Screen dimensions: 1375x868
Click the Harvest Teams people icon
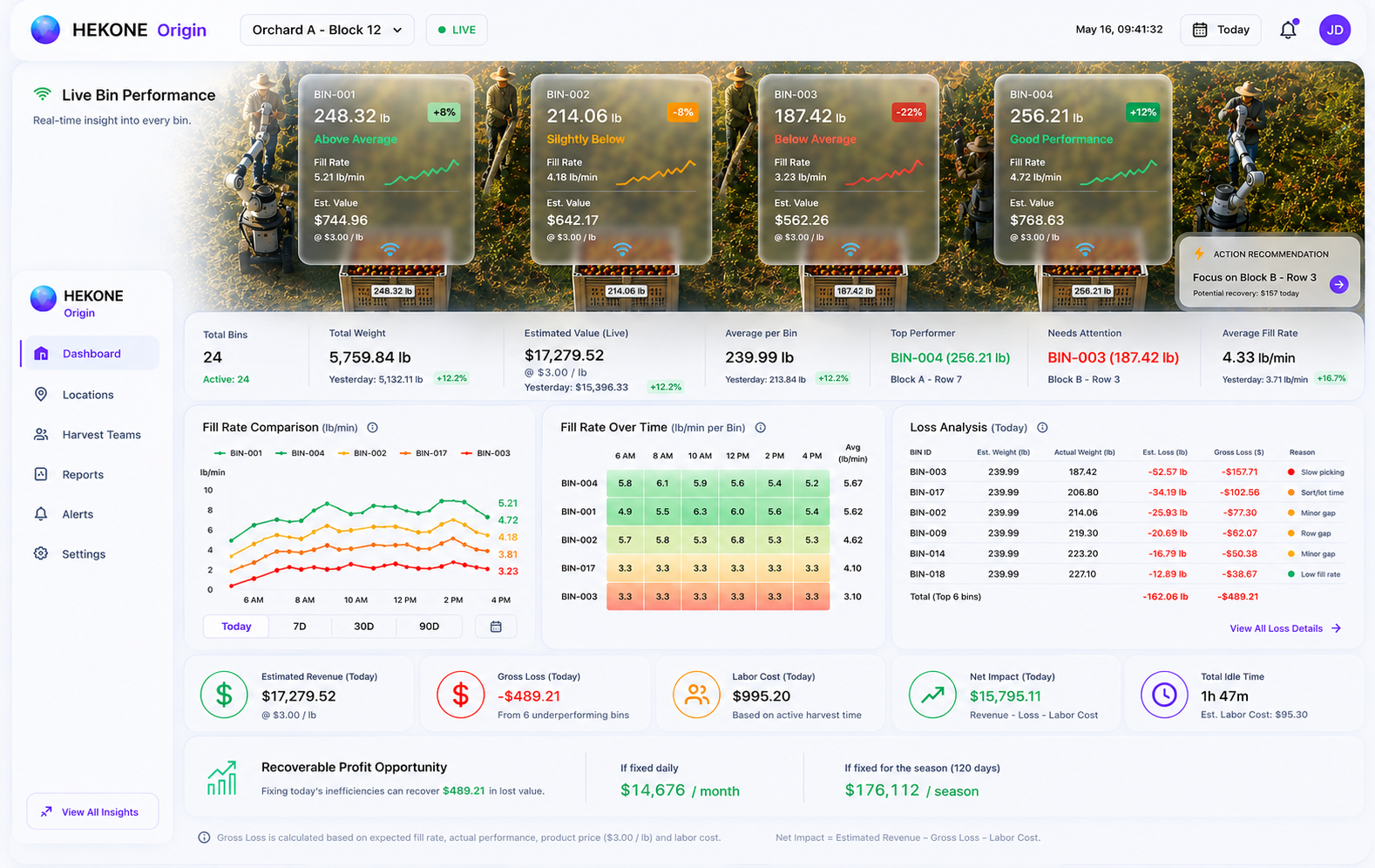click(x=41, y=434)
